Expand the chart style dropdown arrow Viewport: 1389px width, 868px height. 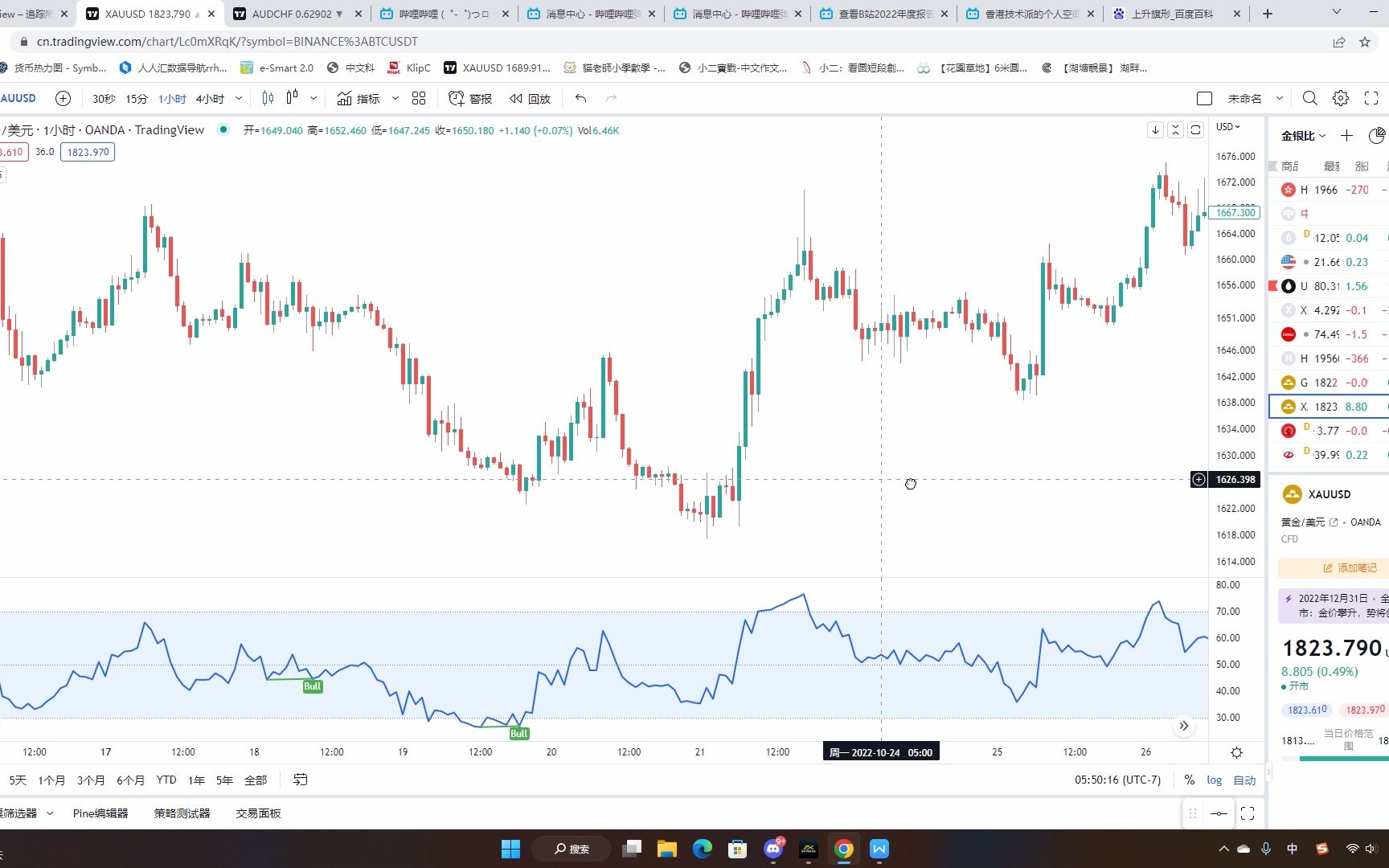[313, 98]
